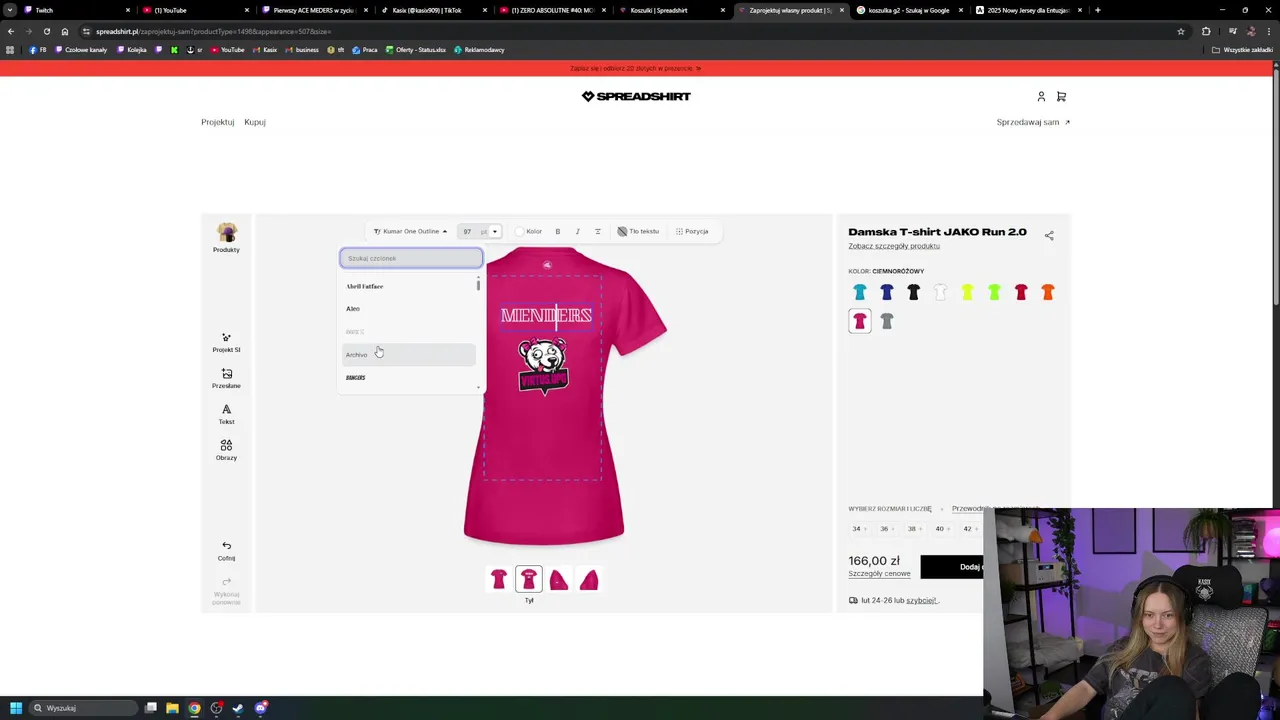Select the neon yellow shirt color
Viewport: 1280px width, 720px height.
[967, 292]
